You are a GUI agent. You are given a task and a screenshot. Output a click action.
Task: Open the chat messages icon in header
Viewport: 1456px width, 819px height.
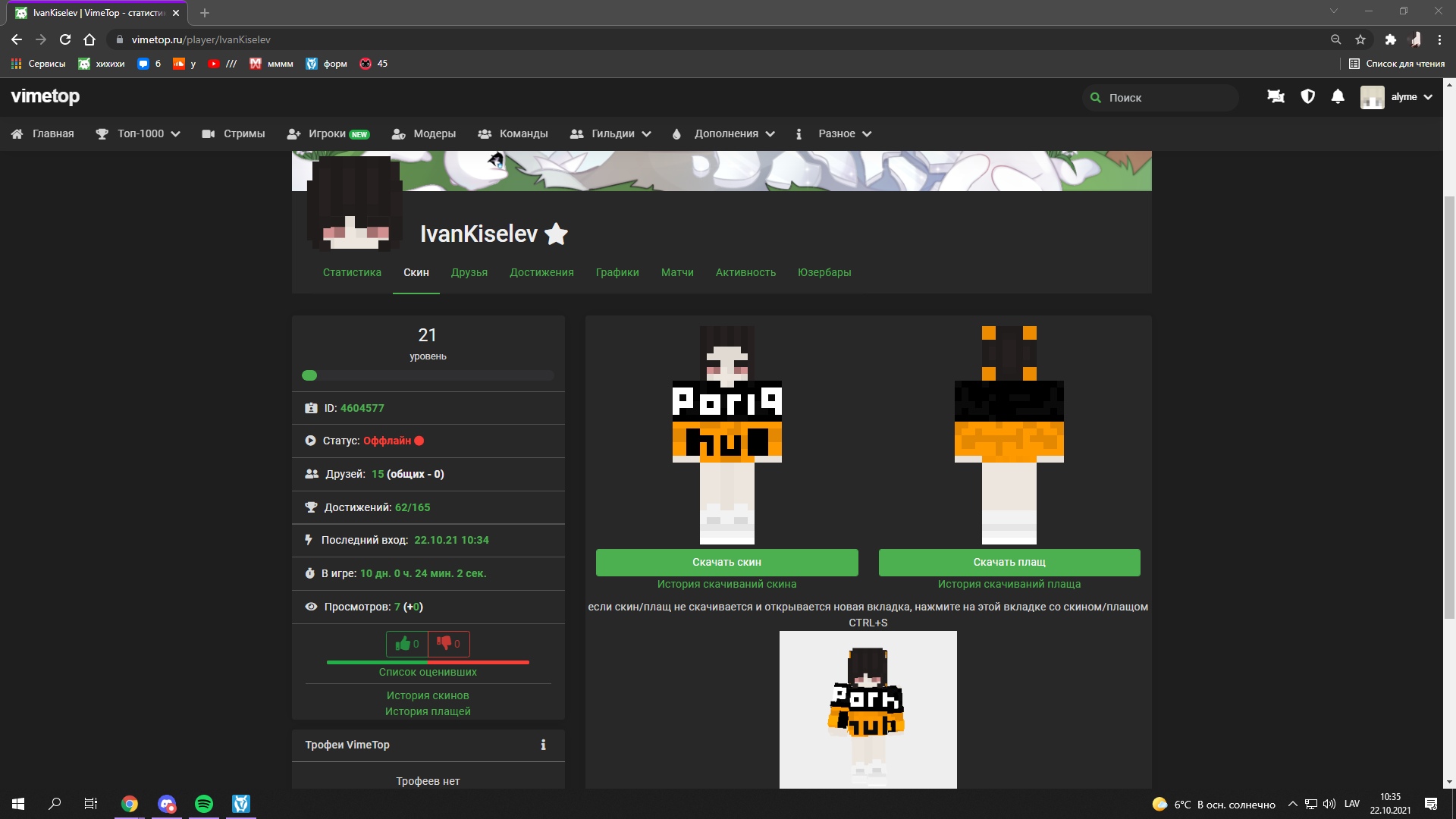point(1276,97)
